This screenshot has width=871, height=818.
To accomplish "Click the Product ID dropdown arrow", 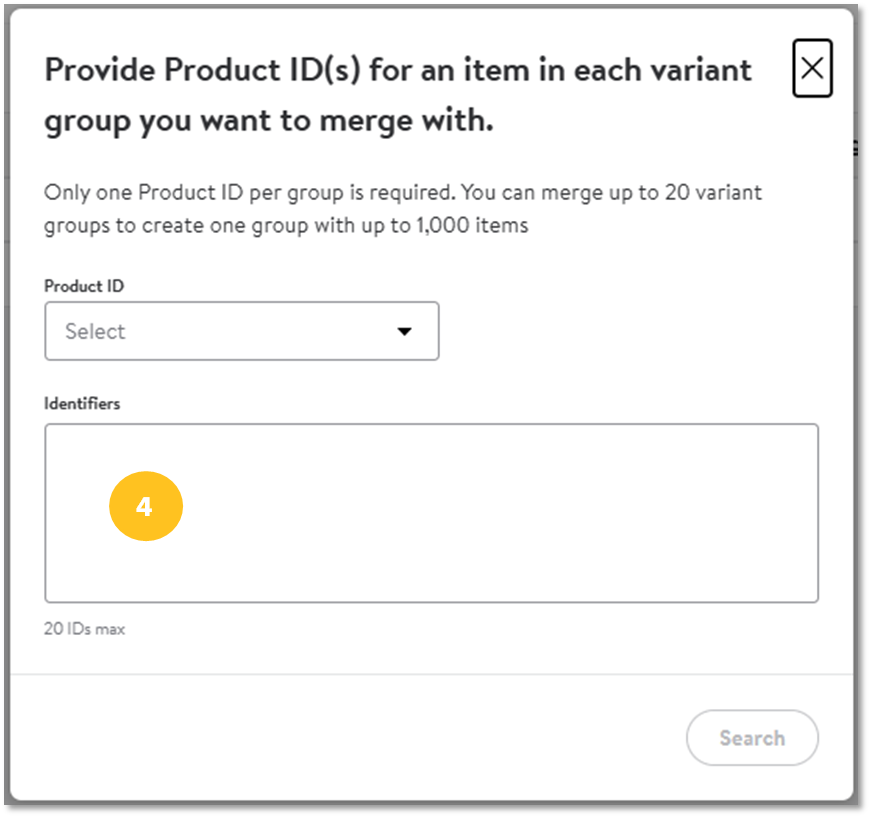I will click(404, 332).
